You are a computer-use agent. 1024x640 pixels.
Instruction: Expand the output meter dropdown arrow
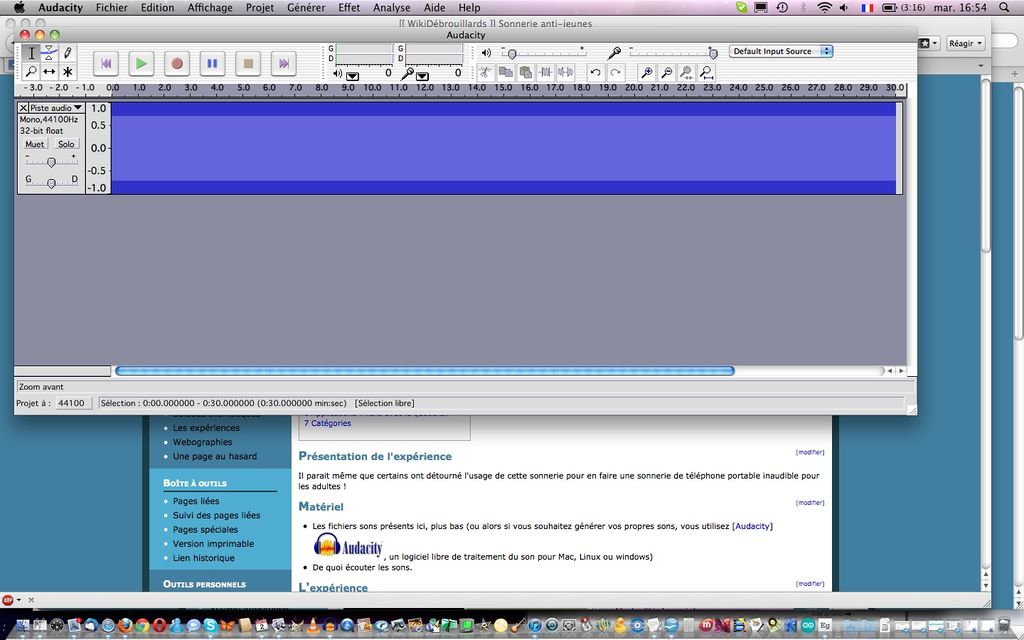pyautogui.click(x=352, y=76)
